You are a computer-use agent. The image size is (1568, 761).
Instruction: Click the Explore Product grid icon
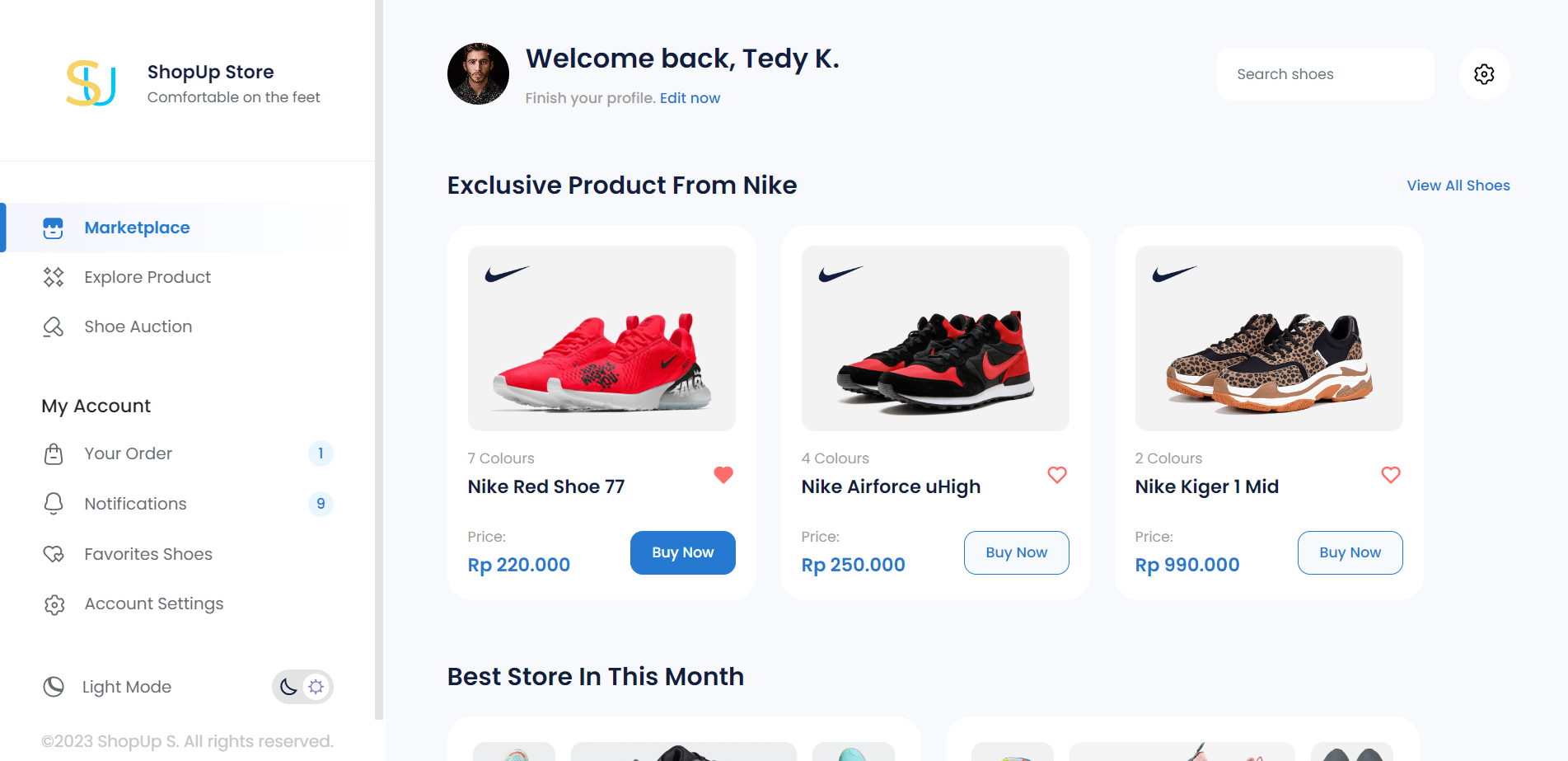tap(54, 278)
